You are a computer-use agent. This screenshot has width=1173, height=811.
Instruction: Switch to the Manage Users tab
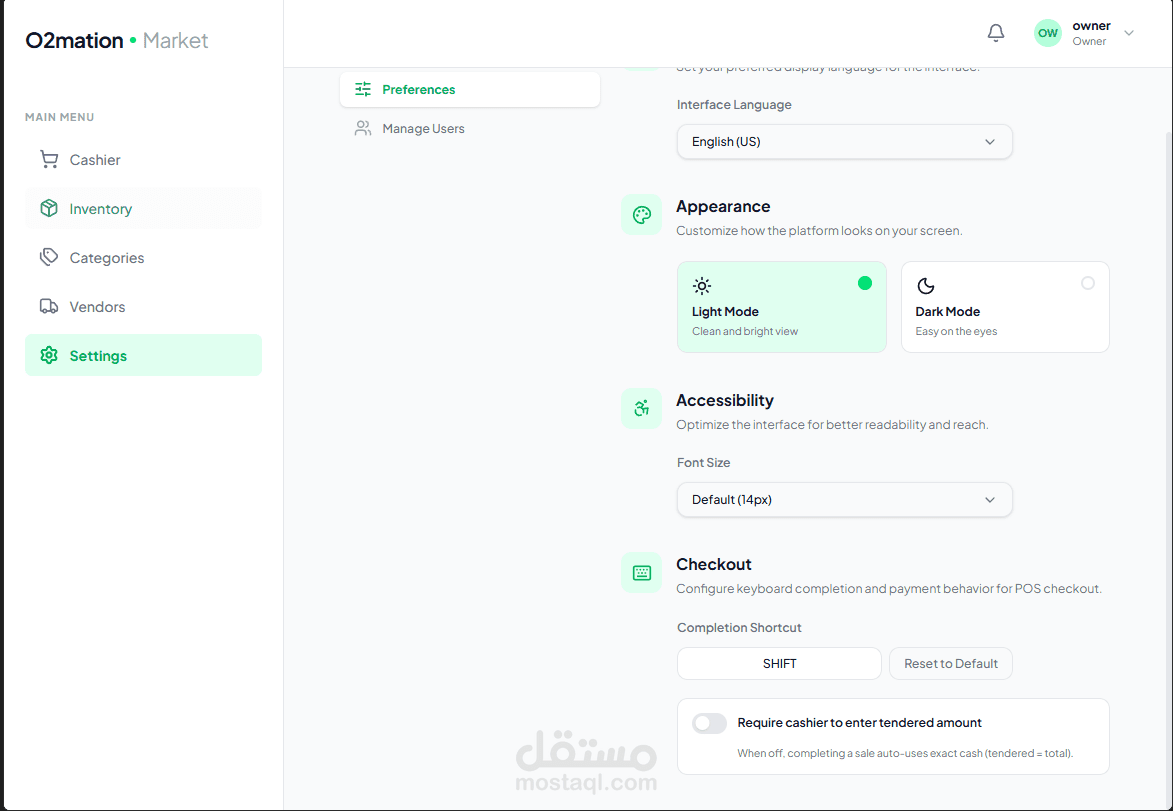pos(423,129)
